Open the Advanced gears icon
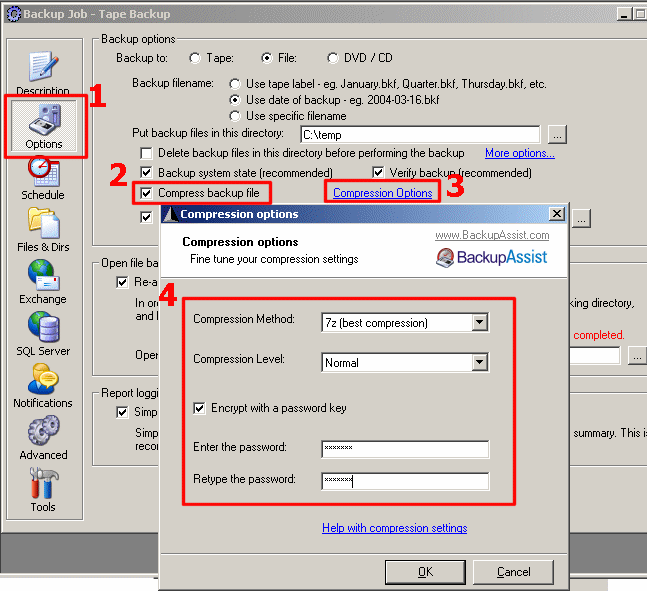 [43, 431]
